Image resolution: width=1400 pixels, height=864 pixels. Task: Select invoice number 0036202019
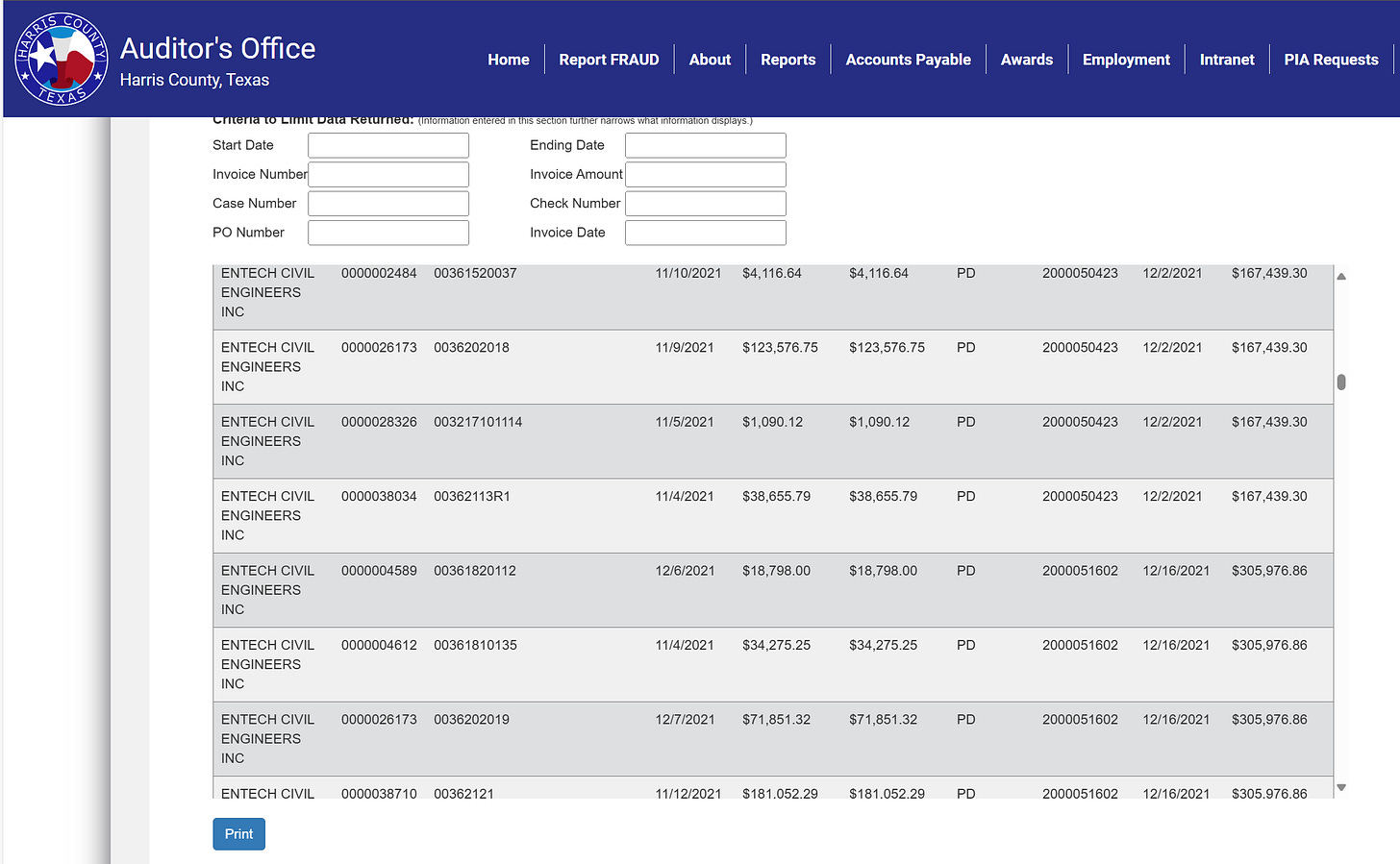(471, 719)
